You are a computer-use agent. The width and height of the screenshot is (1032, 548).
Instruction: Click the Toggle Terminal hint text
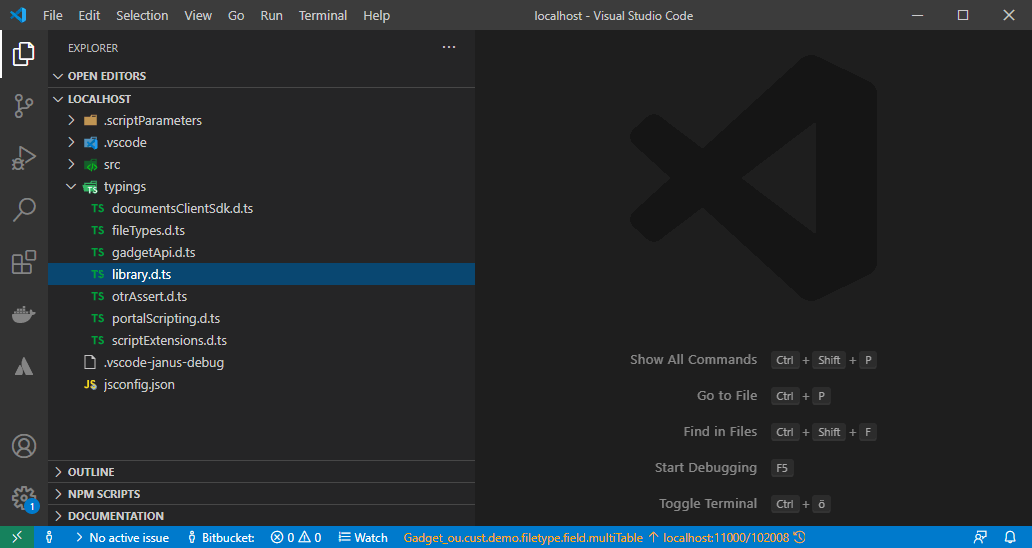point(708,504)
